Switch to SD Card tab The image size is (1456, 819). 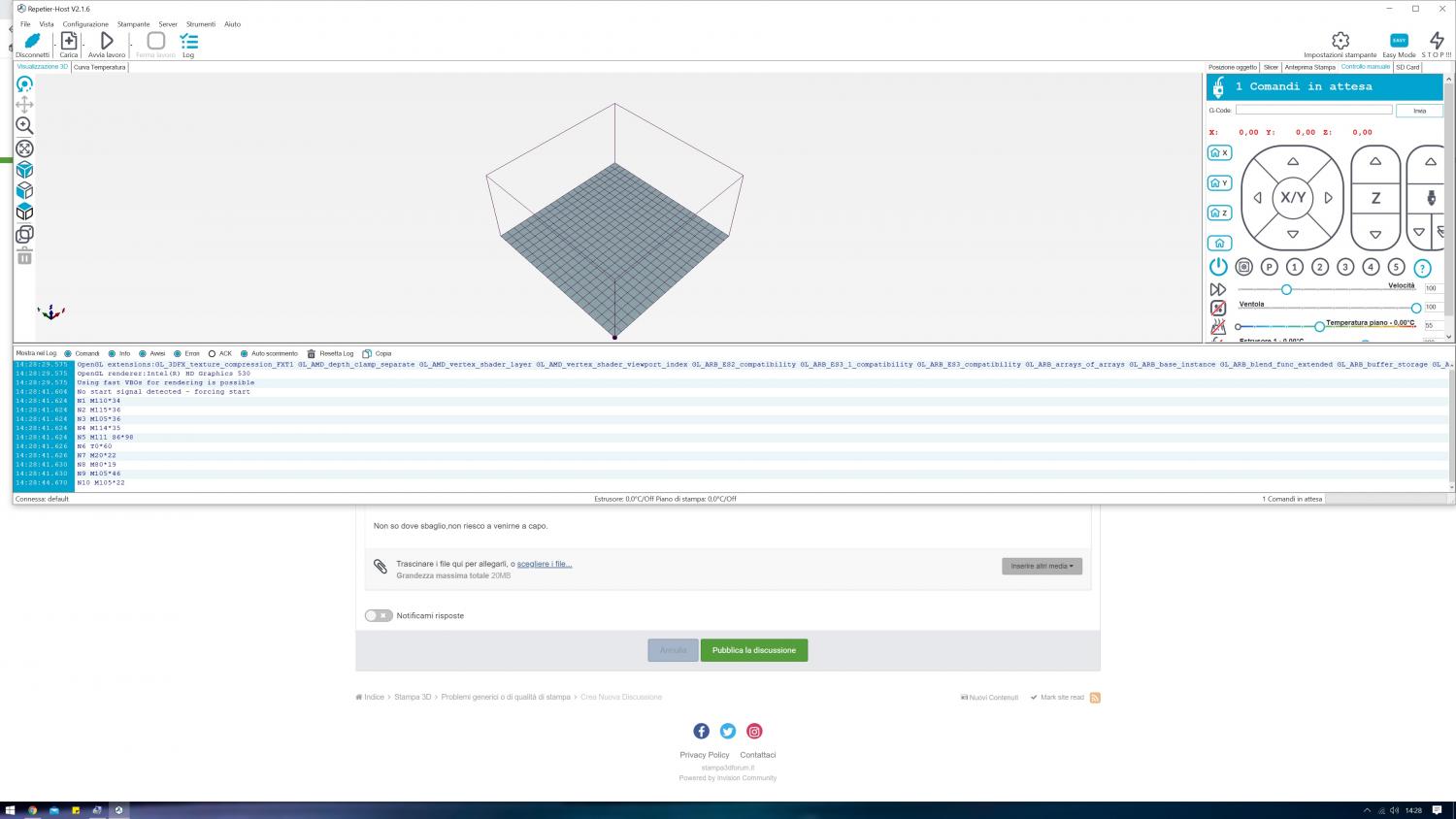tap(1407, 67)
